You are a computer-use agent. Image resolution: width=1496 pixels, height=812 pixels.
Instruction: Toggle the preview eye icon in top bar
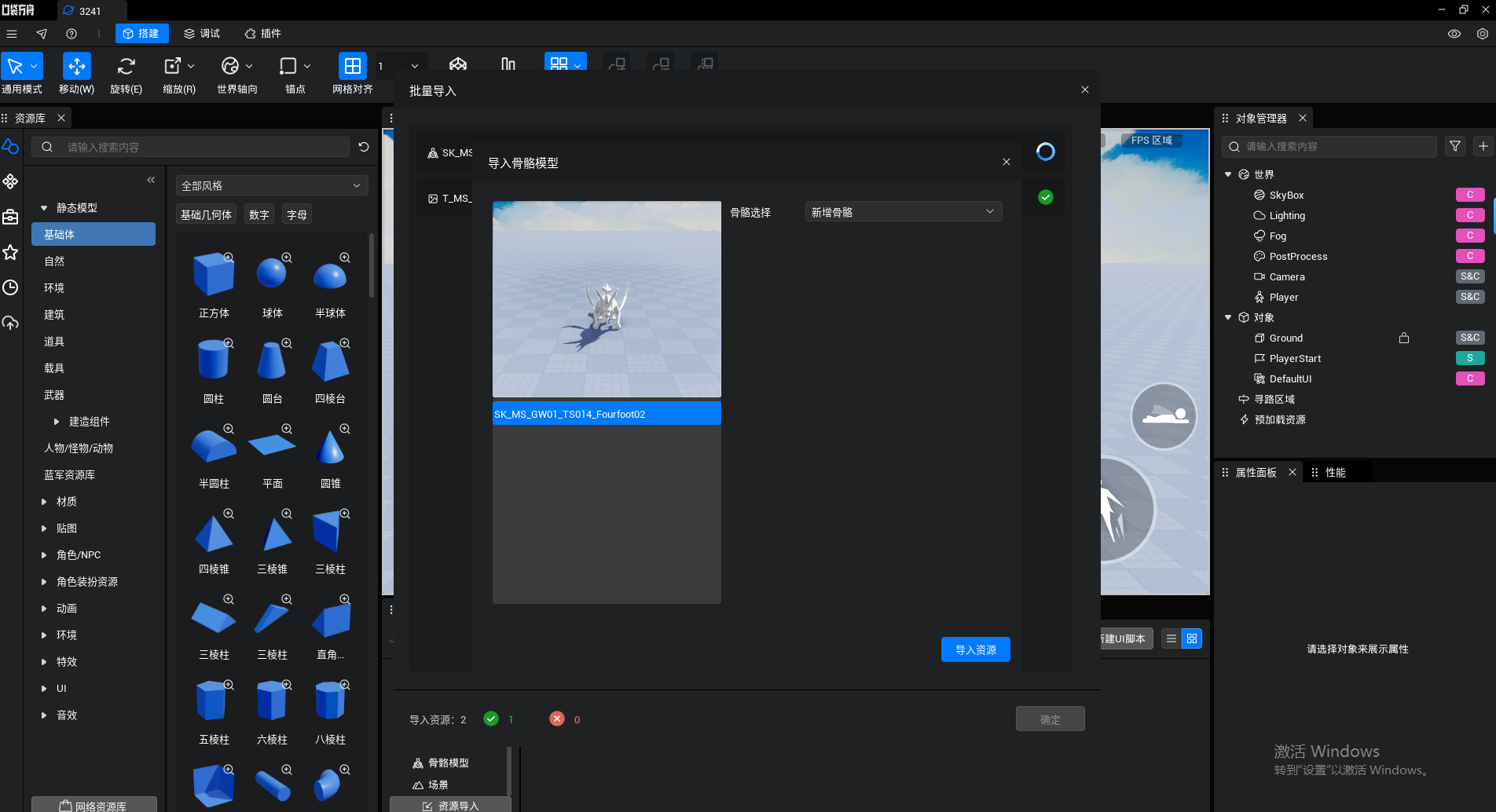1454,34
